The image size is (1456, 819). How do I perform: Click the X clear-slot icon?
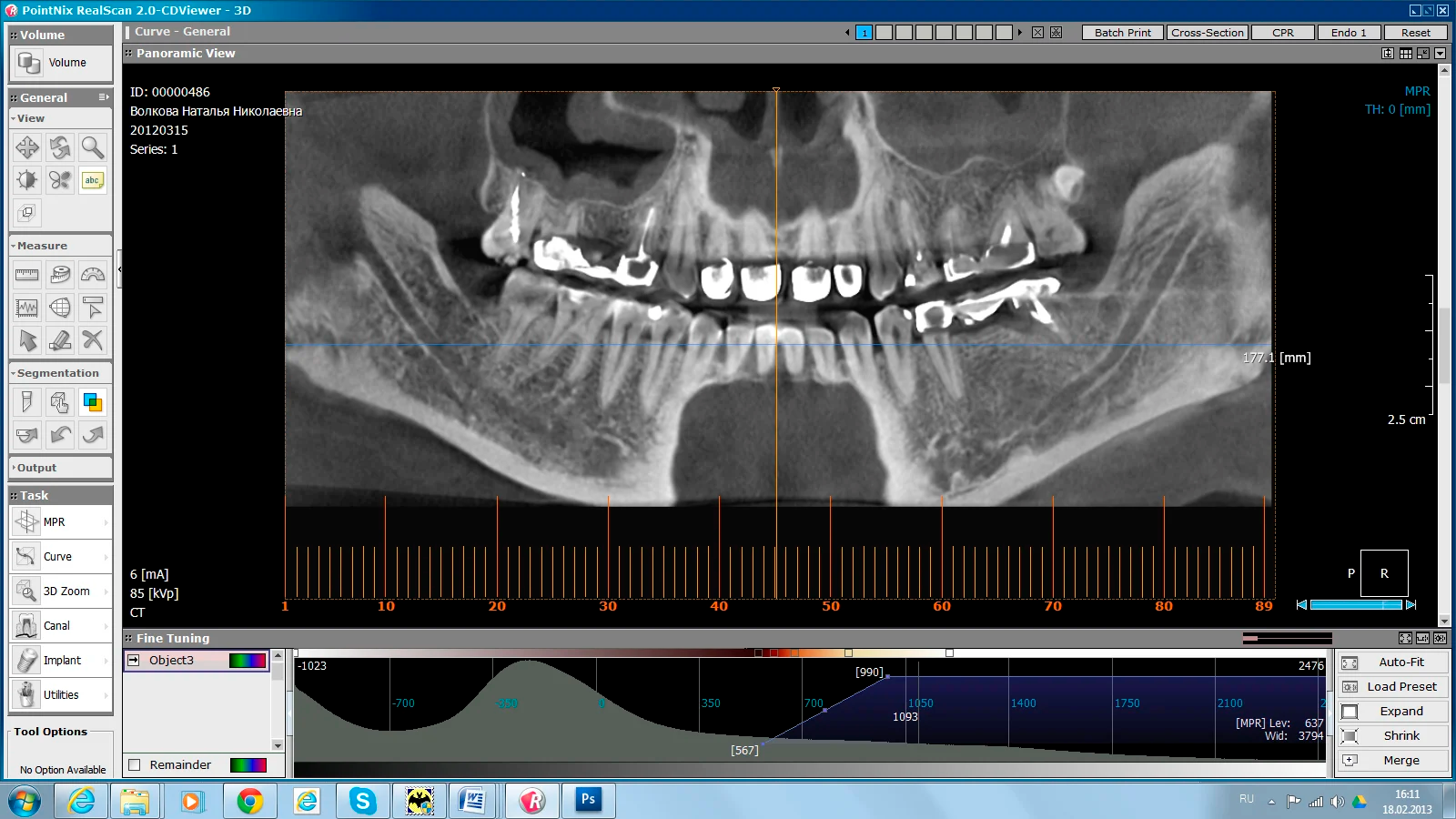pyautogui.click(x=1037, y=33)
